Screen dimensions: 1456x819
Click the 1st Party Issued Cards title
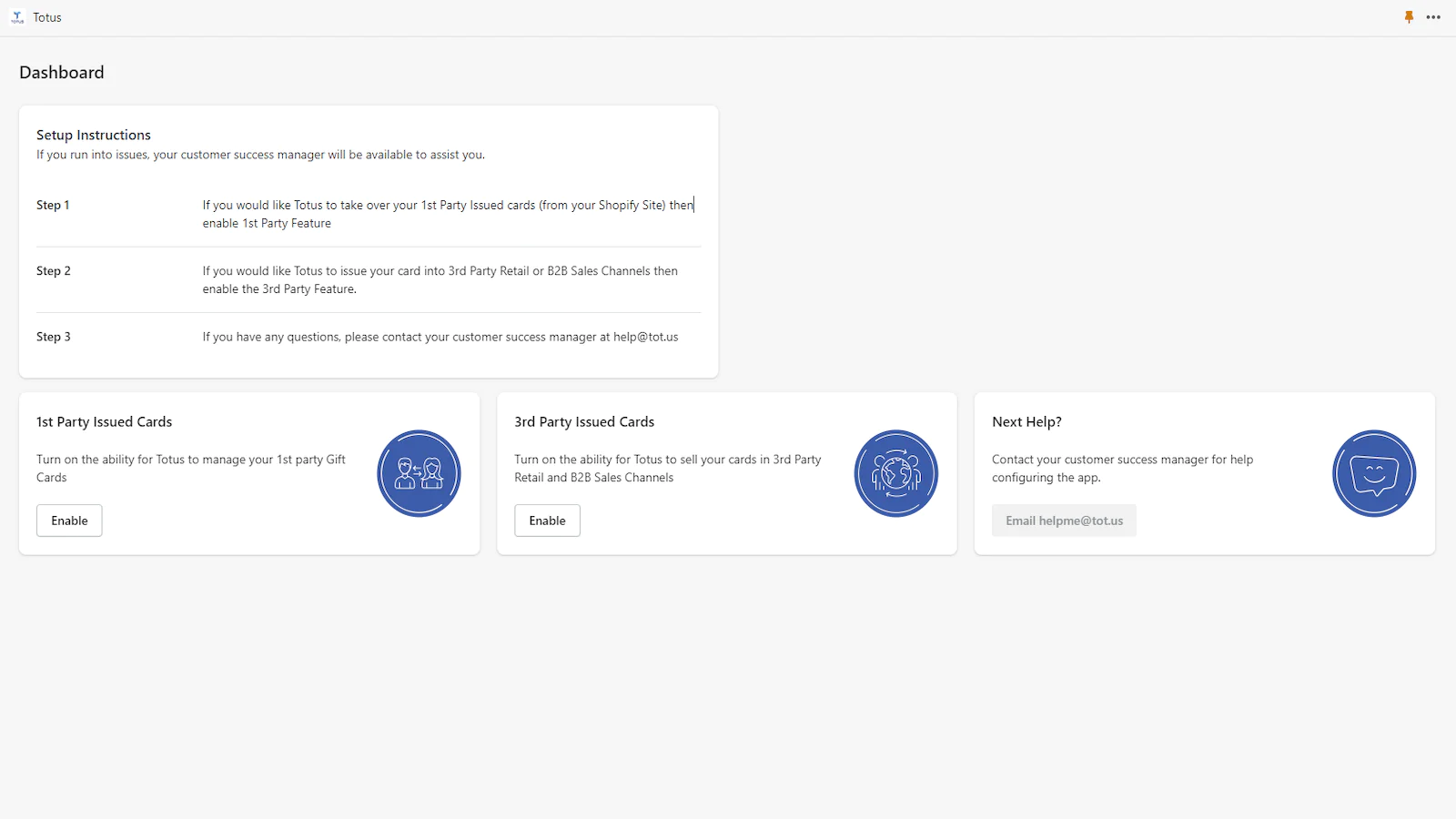point(104,422)
